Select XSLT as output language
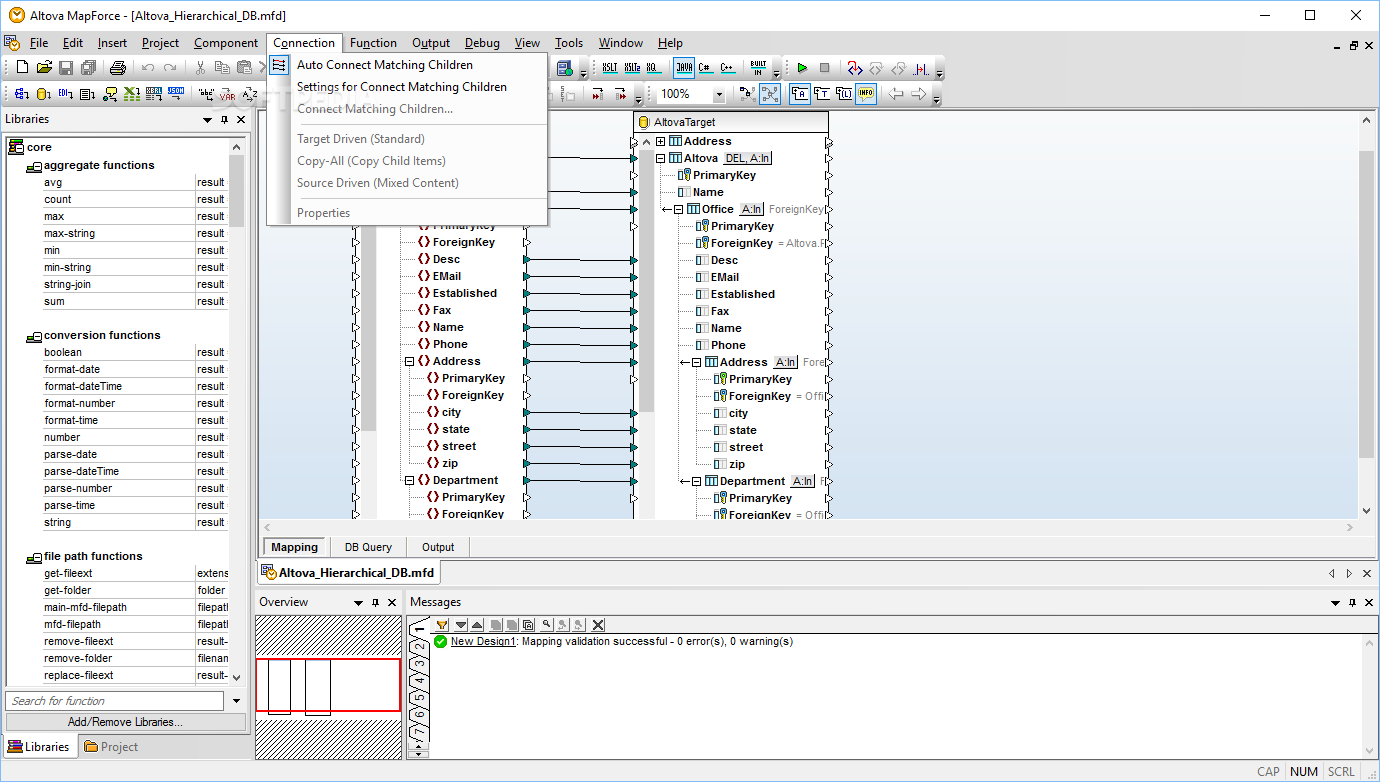Image resolution: width=1380 pixels, height=782 pixels. click(610, 68)
